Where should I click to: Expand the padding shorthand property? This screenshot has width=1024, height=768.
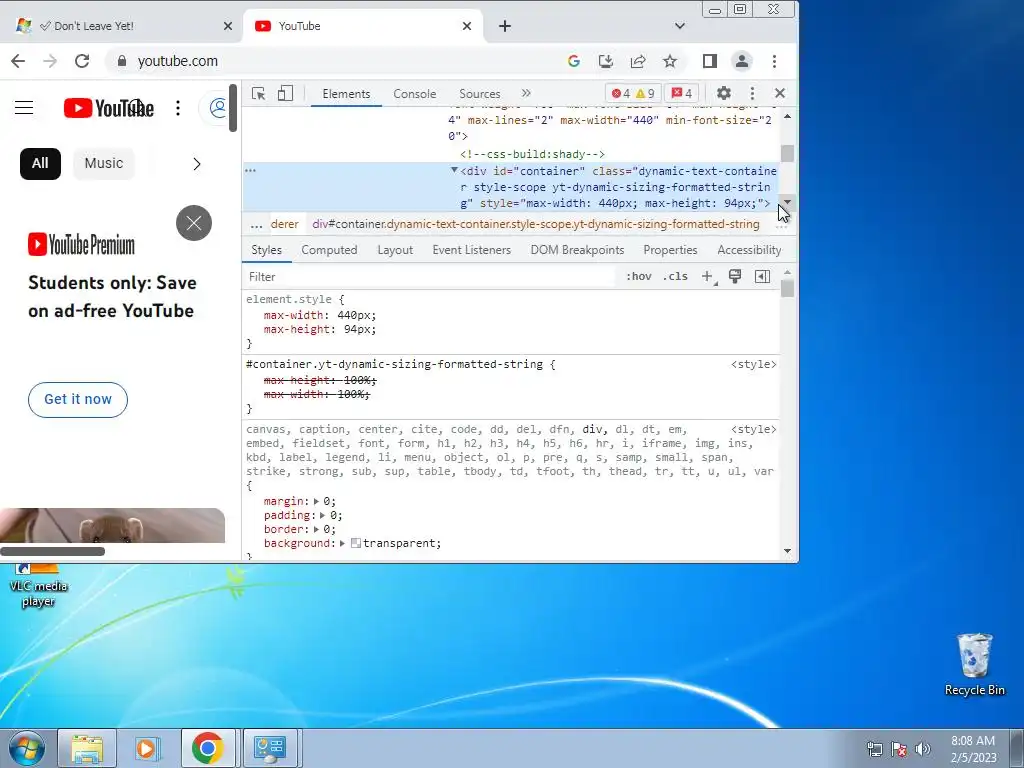click(322, 515)
